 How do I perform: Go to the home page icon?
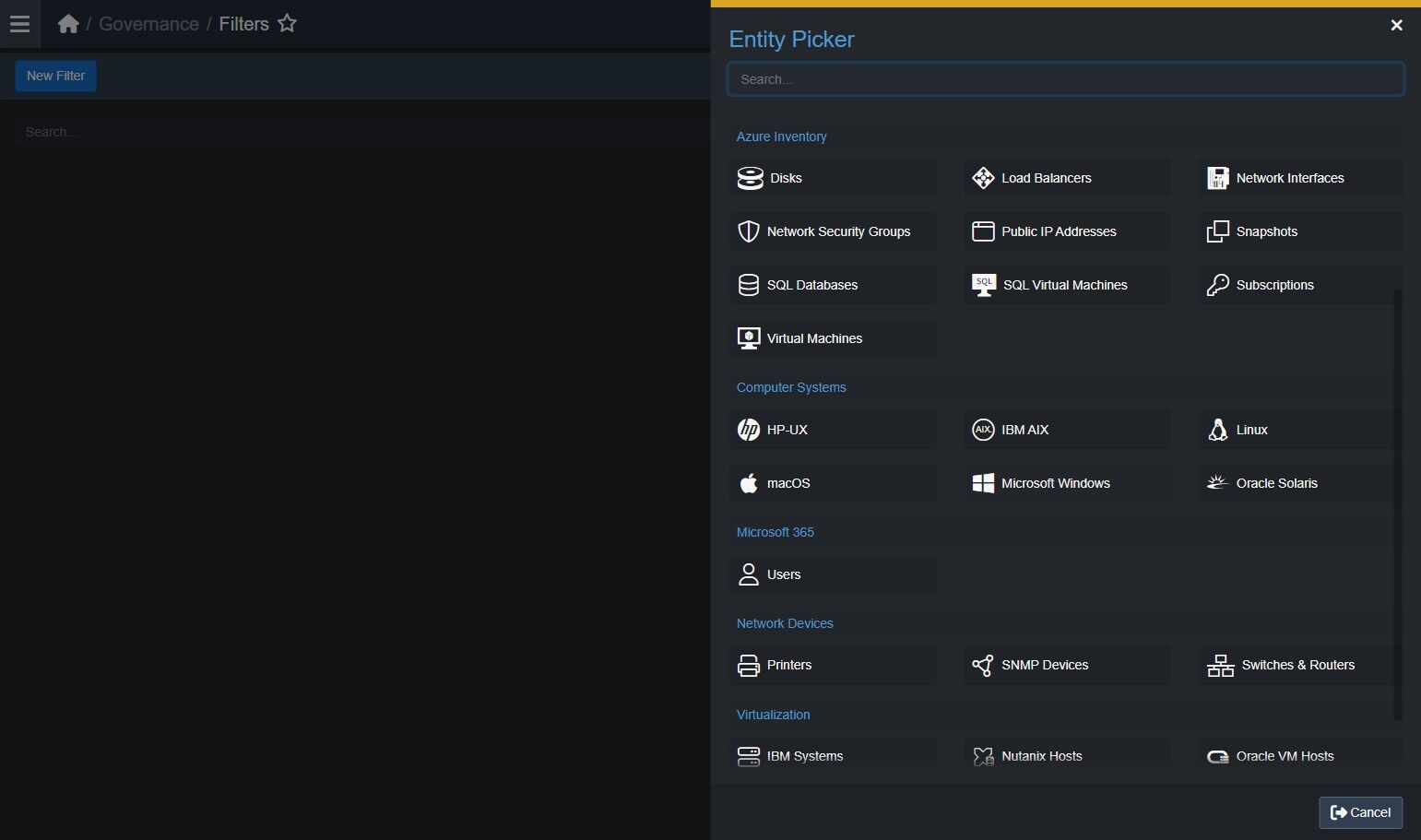point(68,24)
